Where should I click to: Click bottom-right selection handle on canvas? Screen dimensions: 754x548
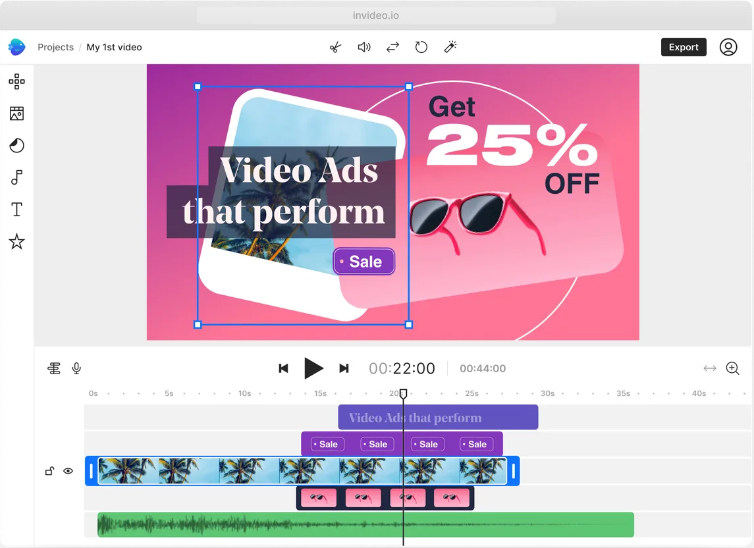[409, 324]
